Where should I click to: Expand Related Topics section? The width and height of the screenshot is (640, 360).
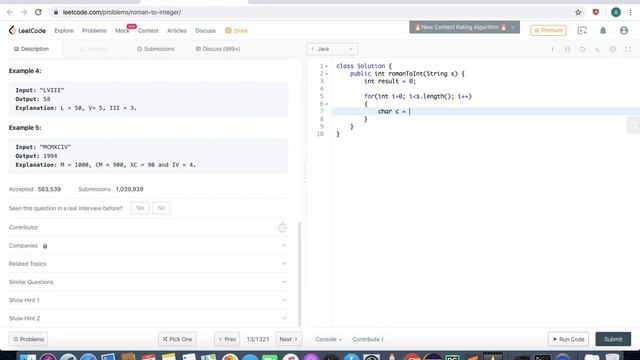coord(148,264)
